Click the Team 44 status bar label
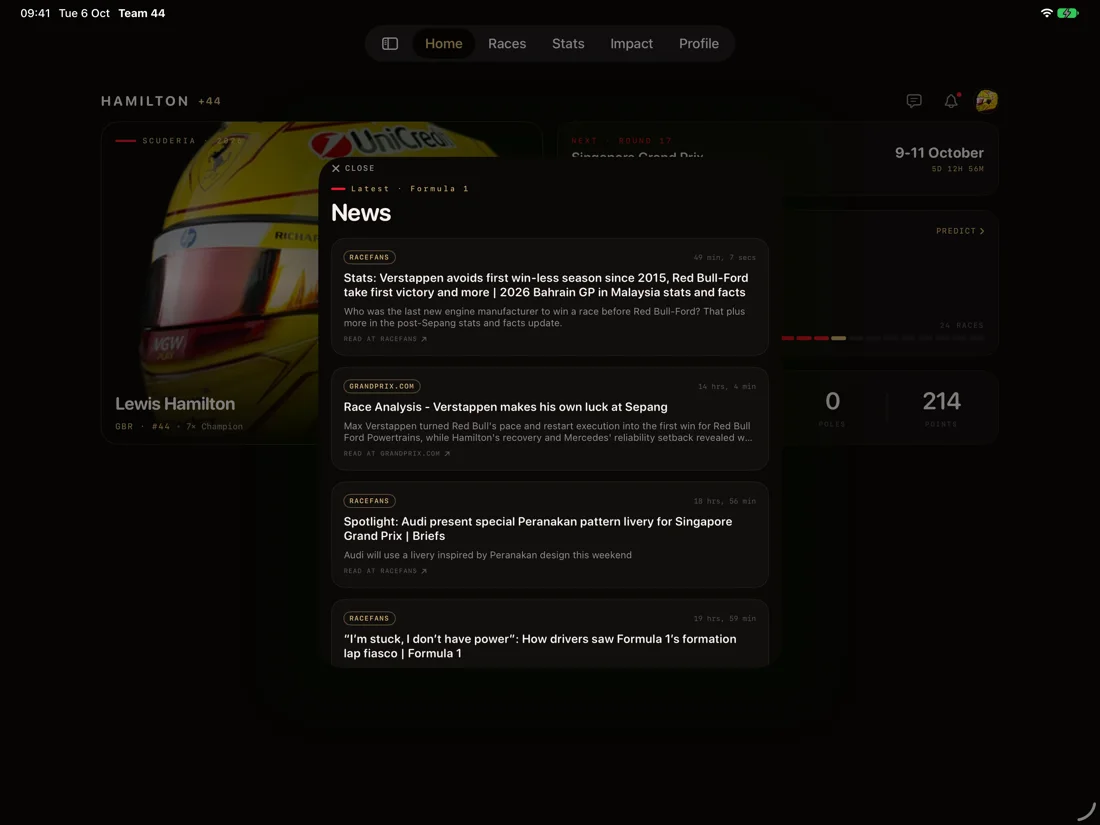Viewport: 1100px width, 825px height. (x=142, y=13)
